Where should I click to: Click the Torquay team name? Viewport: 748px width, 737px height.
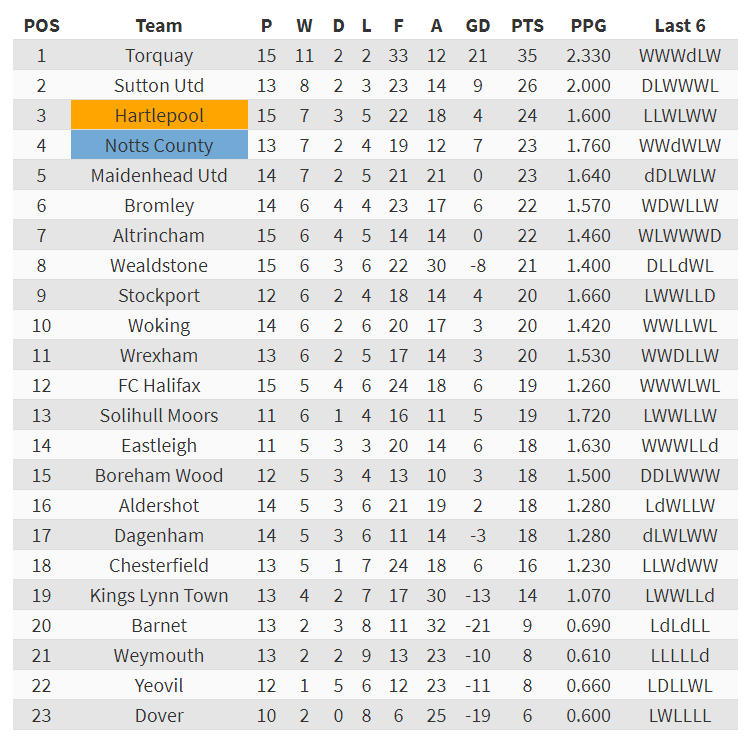(159, 56)
